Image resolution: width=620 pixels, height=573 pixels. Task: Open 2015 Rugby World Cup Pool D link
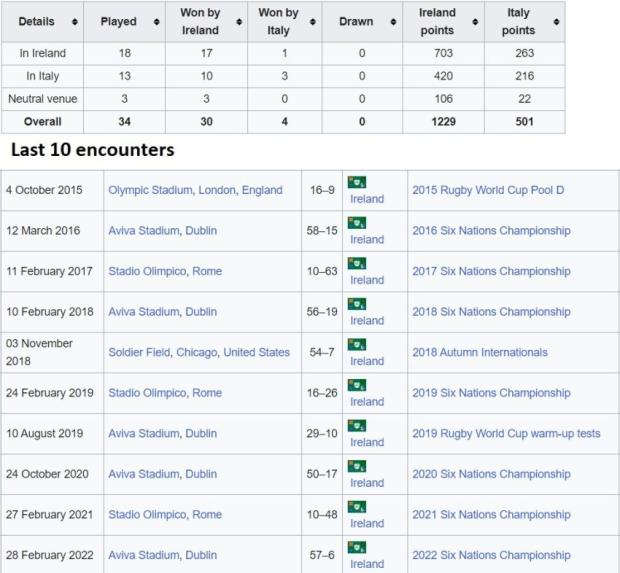pyautogui.click(x=488, y=190)
